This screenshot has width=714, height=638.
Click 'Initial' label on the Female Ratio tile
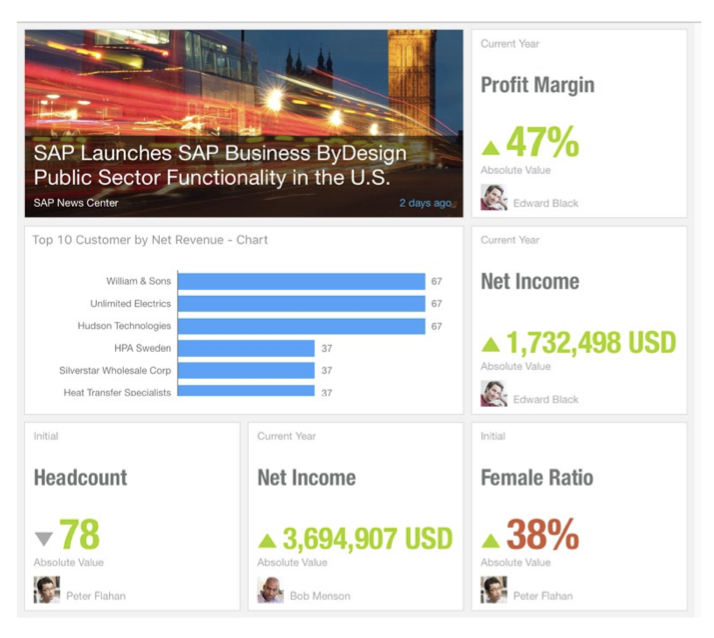[x=493, y=436]
